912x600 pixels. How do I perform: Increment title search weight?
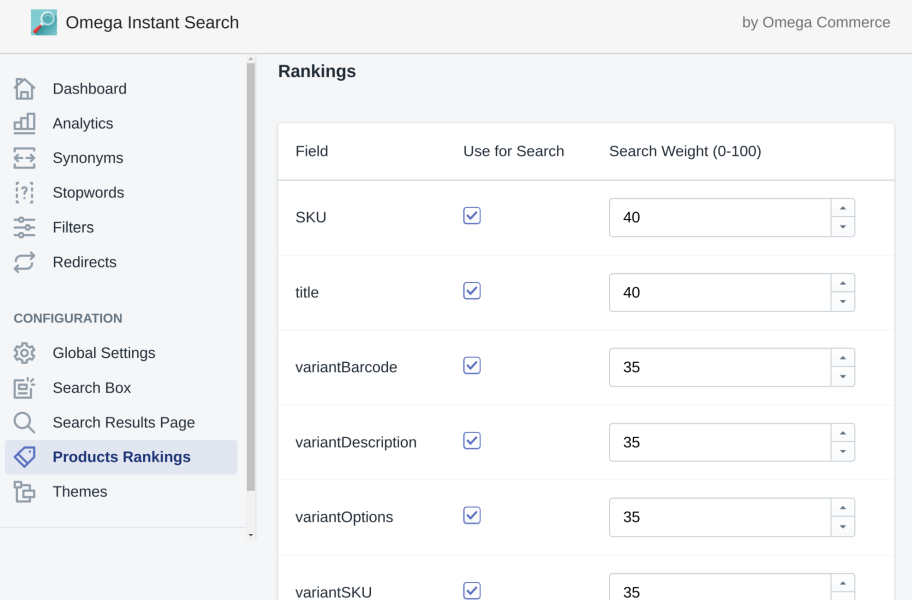point(843,283)
